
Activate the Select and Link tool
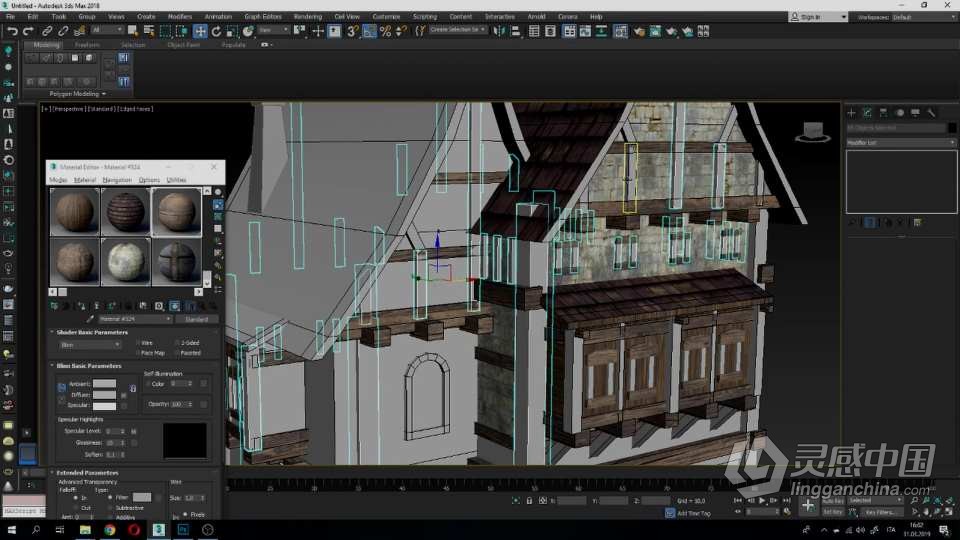point(47,31)
